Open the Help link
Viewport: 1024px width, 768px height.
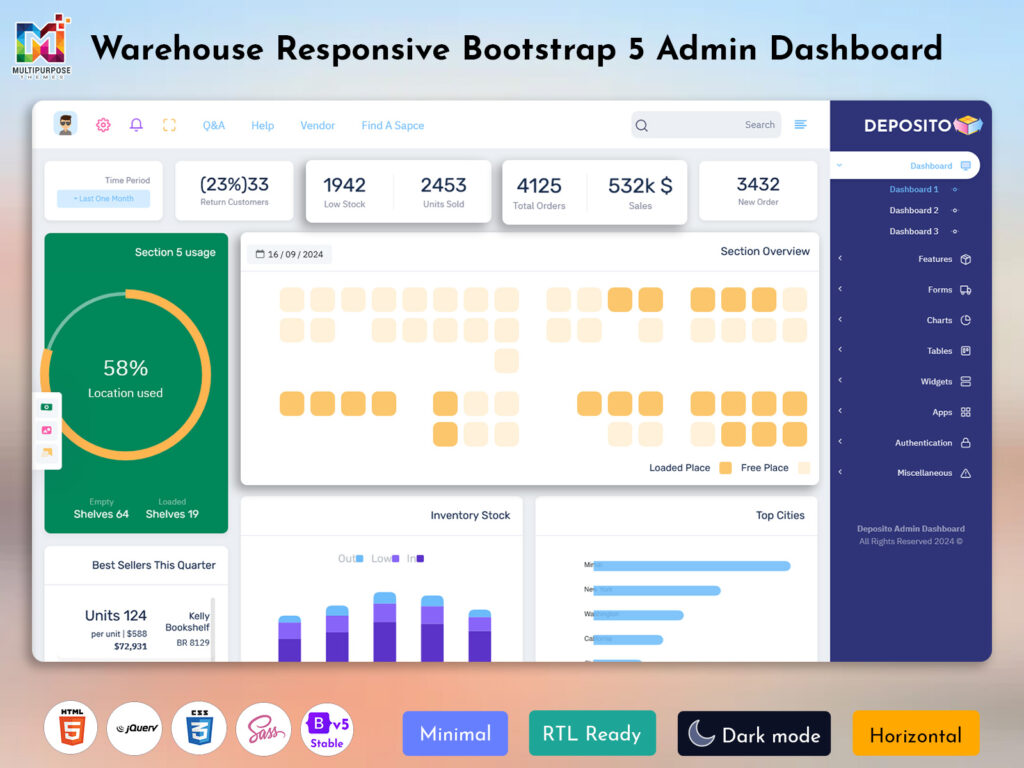point(262,124)
